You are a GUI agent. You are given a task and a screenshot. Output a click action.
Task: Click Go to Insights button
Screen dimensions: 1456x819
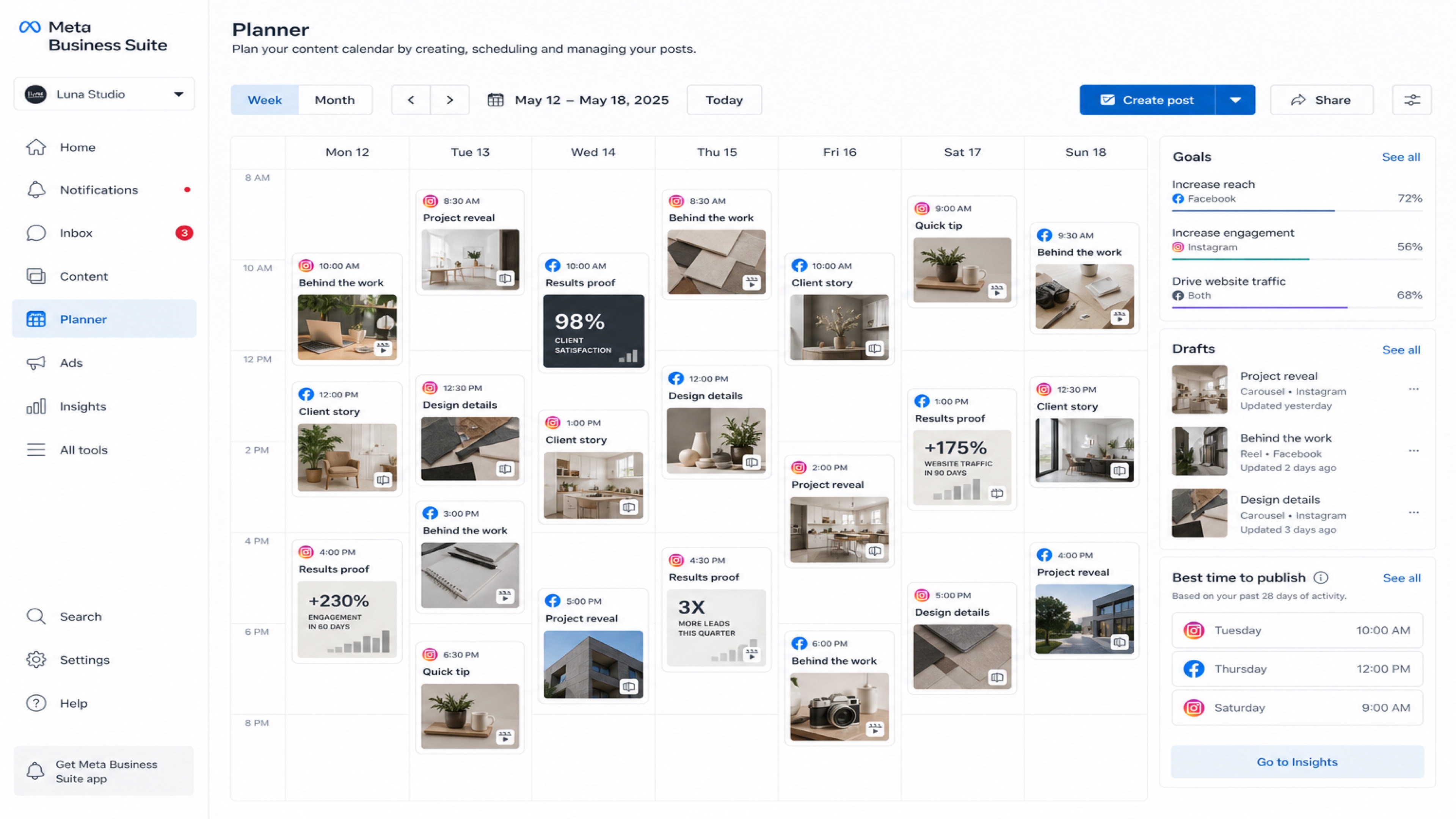tap(1297, 762)
